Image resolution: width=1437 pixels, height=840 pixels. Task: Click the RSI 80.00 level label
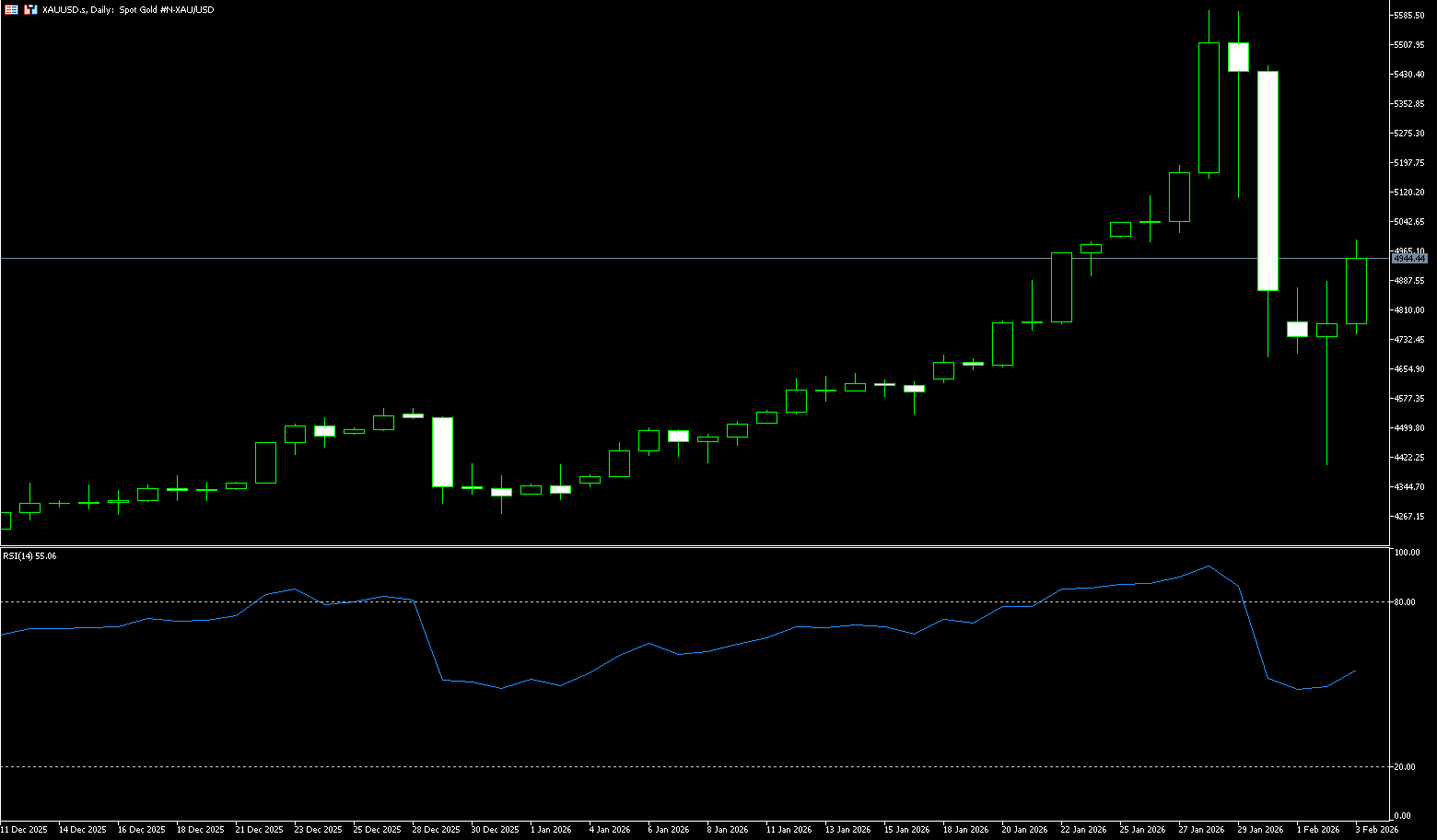click(x=1406, y=602)
